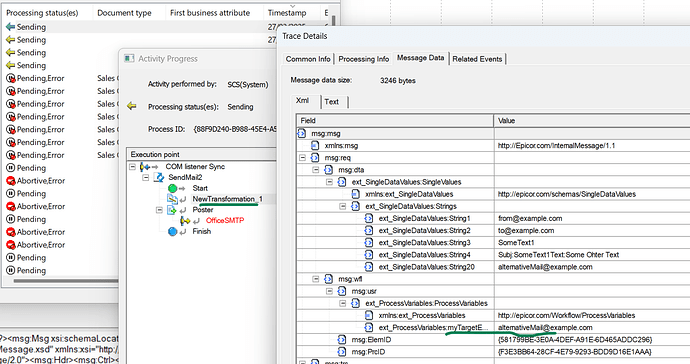Open the Related Events tab

[477, 59]
